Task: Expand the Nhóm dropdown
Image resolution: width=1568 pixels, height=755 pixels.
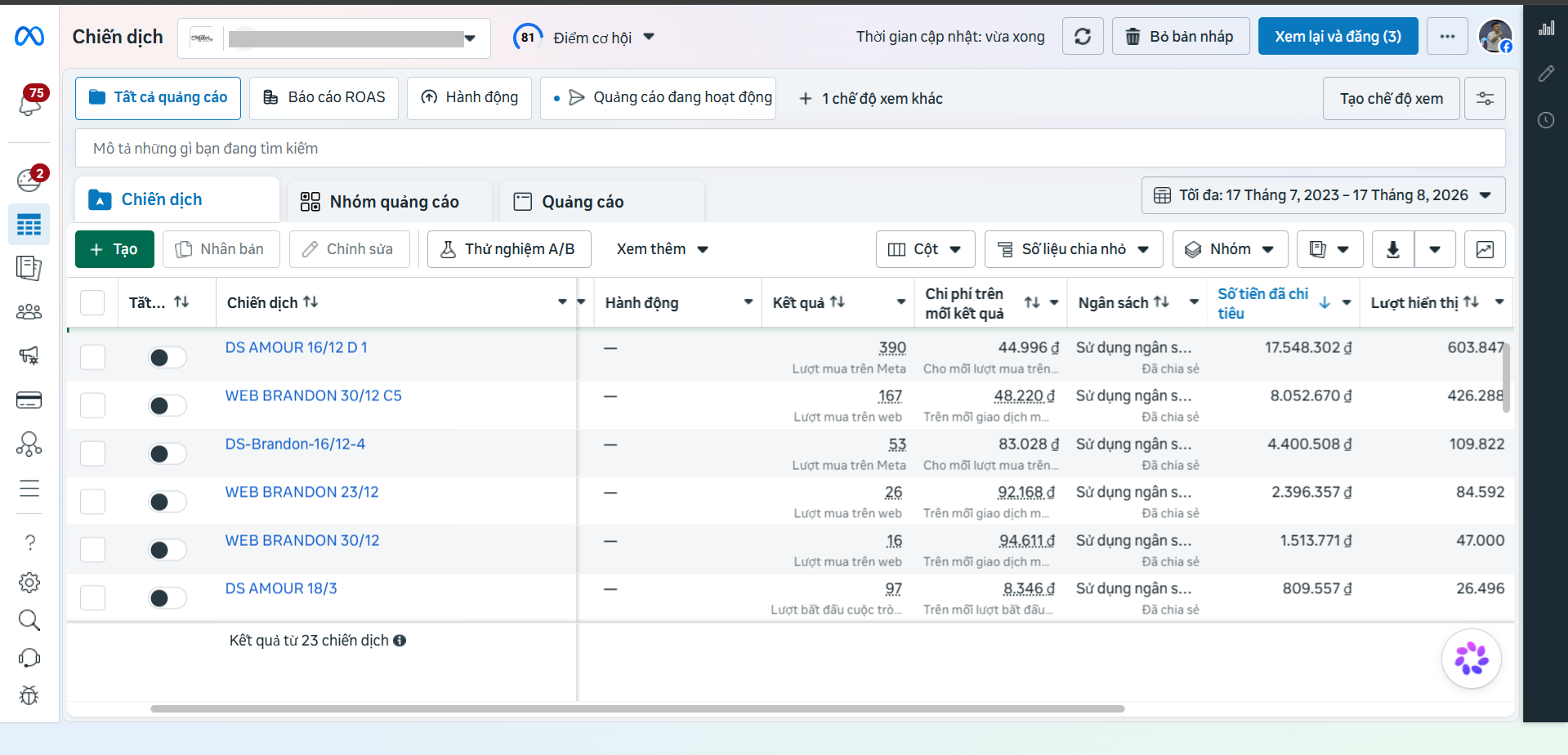Action: [x=1230, y=249]
